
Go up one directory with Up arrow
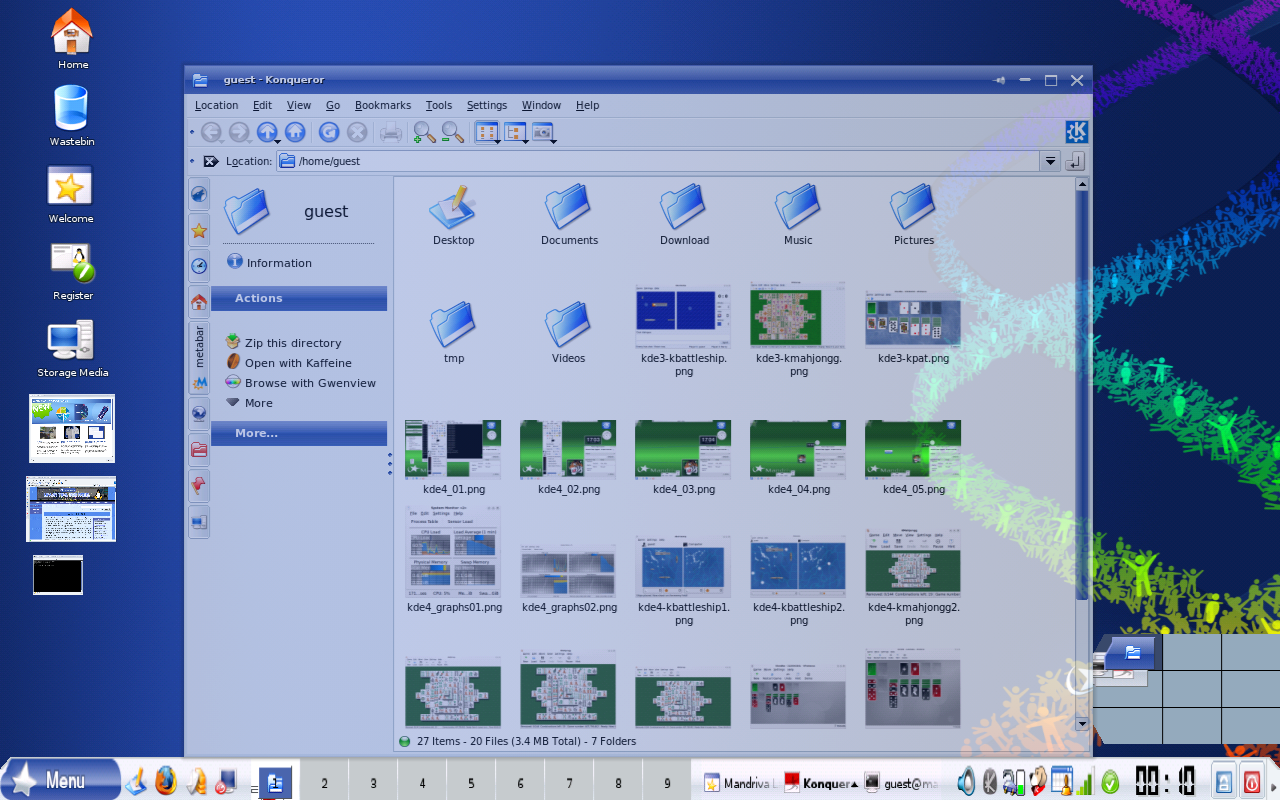[x=267, y=131]
